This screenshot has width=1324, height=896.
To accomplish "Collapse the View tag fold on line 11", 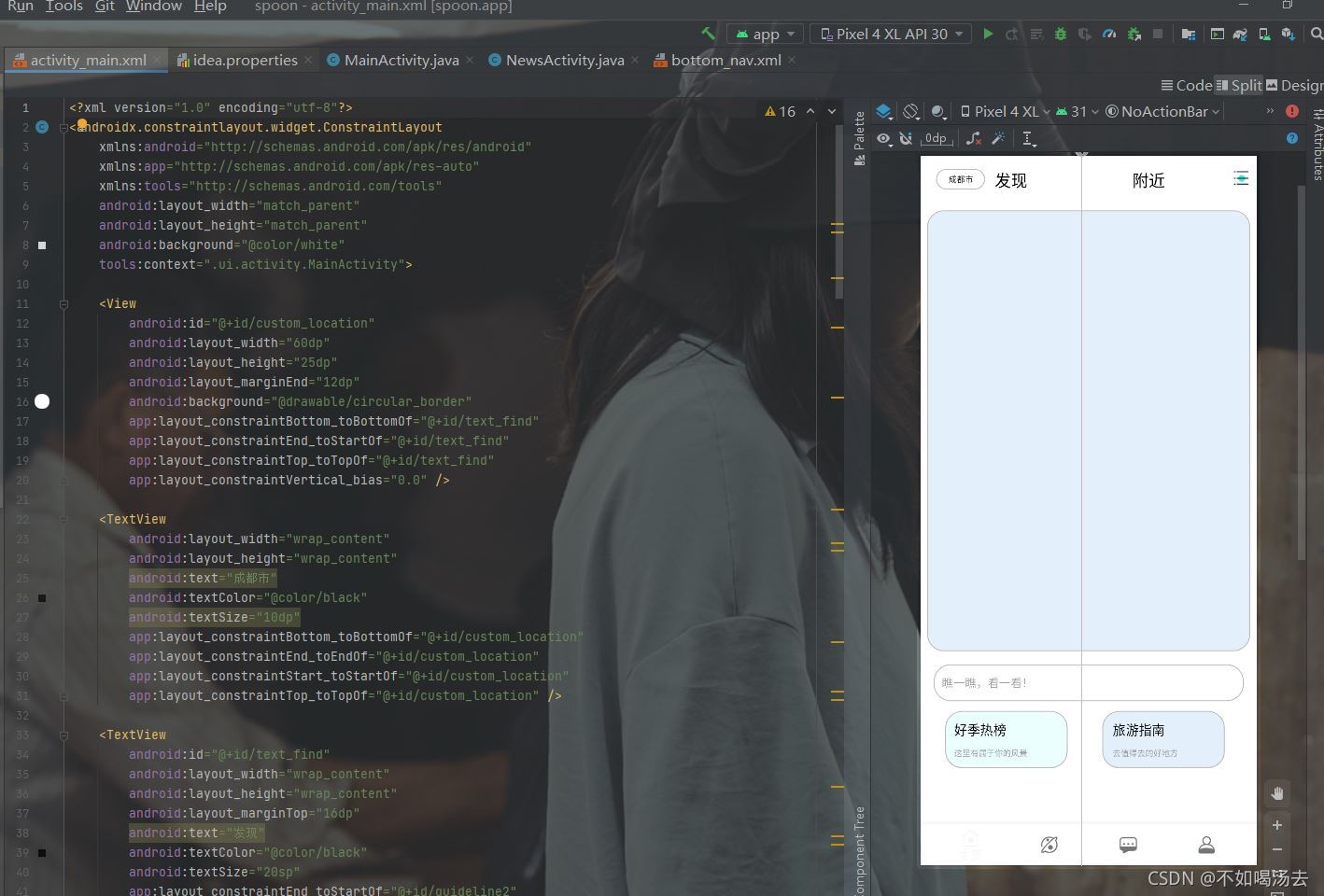I will pos(63,304).
